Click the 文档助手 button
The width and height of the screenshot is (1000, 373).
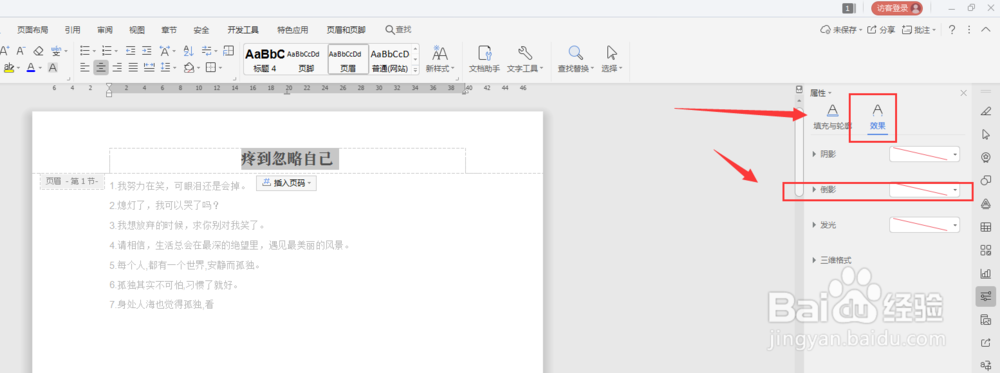coord(485,59)
